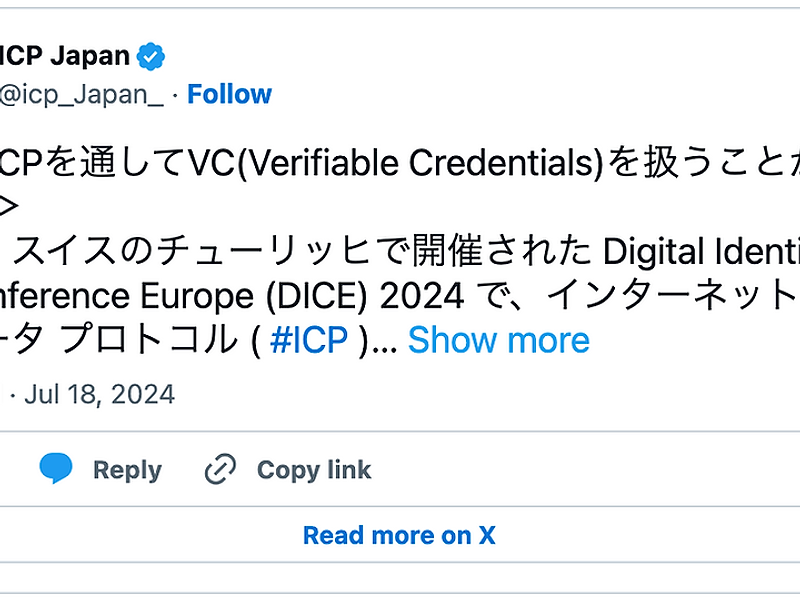Click the Copy link label text
Viewport: 800px width, 600px height.
(314, 469)
